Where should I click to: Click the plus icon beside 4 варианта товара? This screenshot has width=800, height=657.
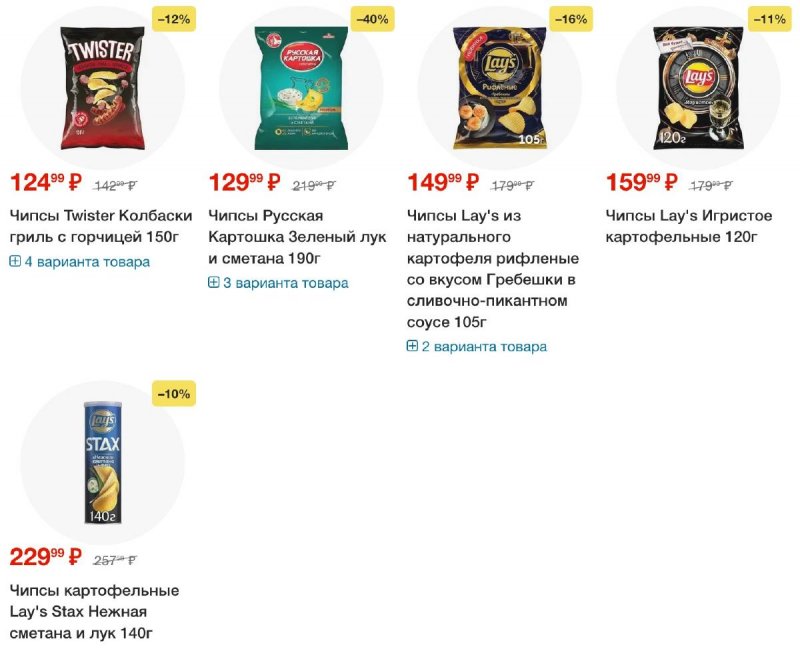pos(15,262)
